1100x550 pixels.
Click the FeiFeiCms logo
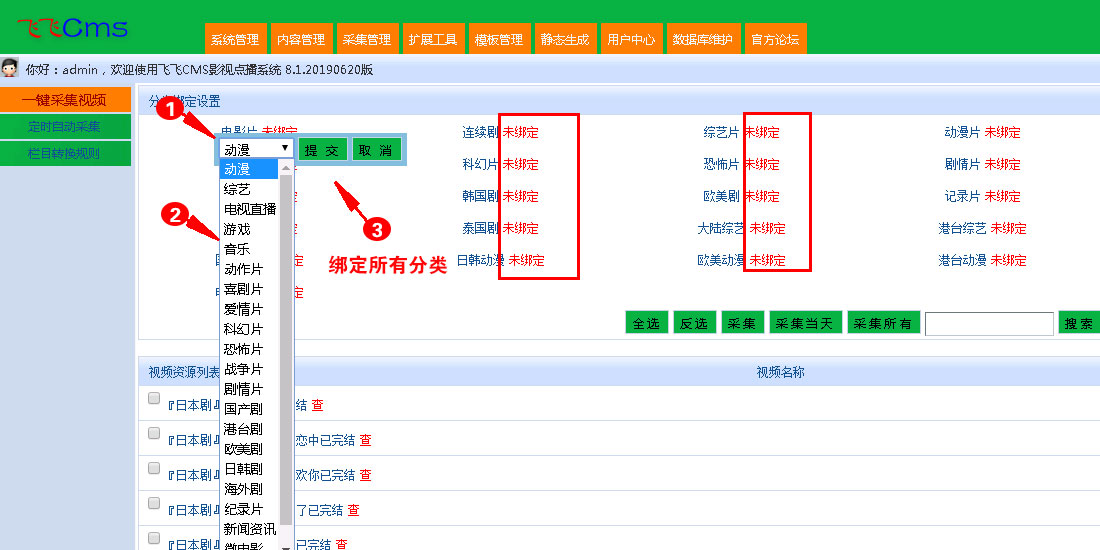[x=72, y=28]
